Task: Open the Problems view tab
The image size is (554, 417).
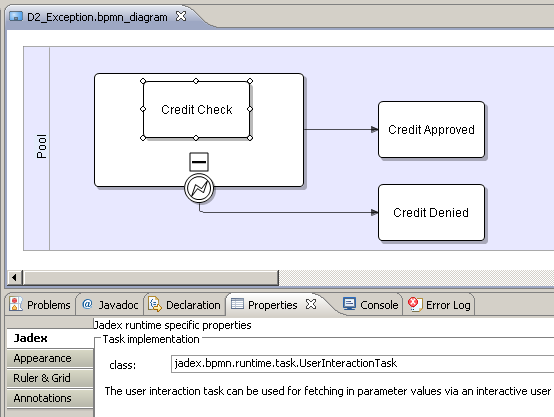Action: (x=40, y=305)
